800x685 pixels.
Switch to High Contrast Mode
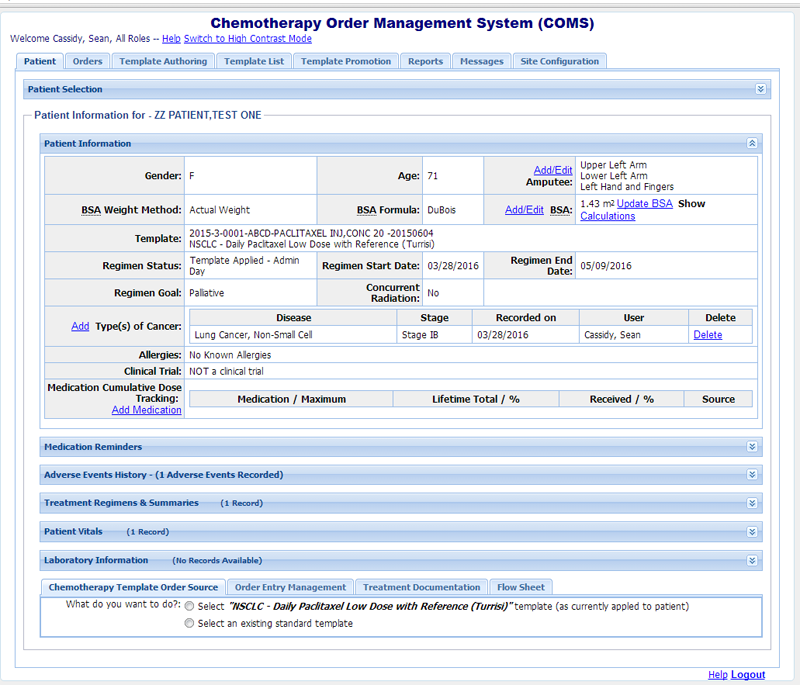pos(247,39)
